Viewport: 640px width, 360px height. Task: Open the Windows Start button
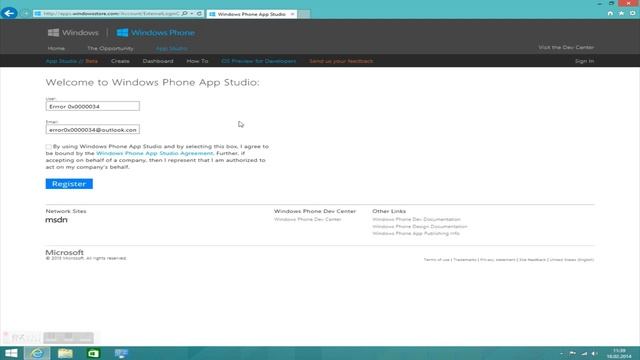[x=11, y=353]
